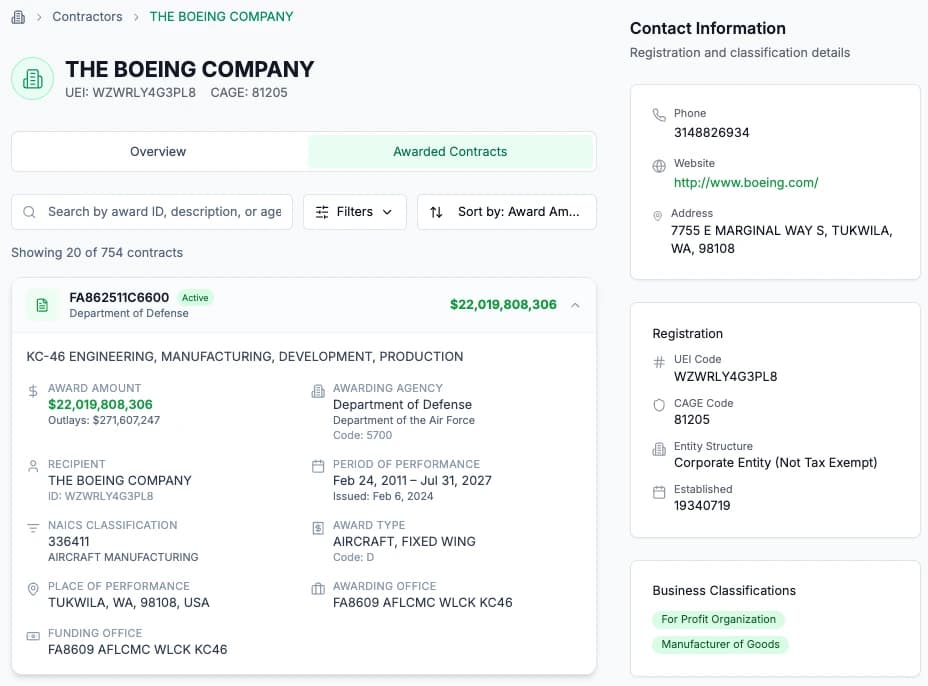Open the Sort by Award Amount dropdown
Viewport: 928px width, 686px height.
(506, 212)
